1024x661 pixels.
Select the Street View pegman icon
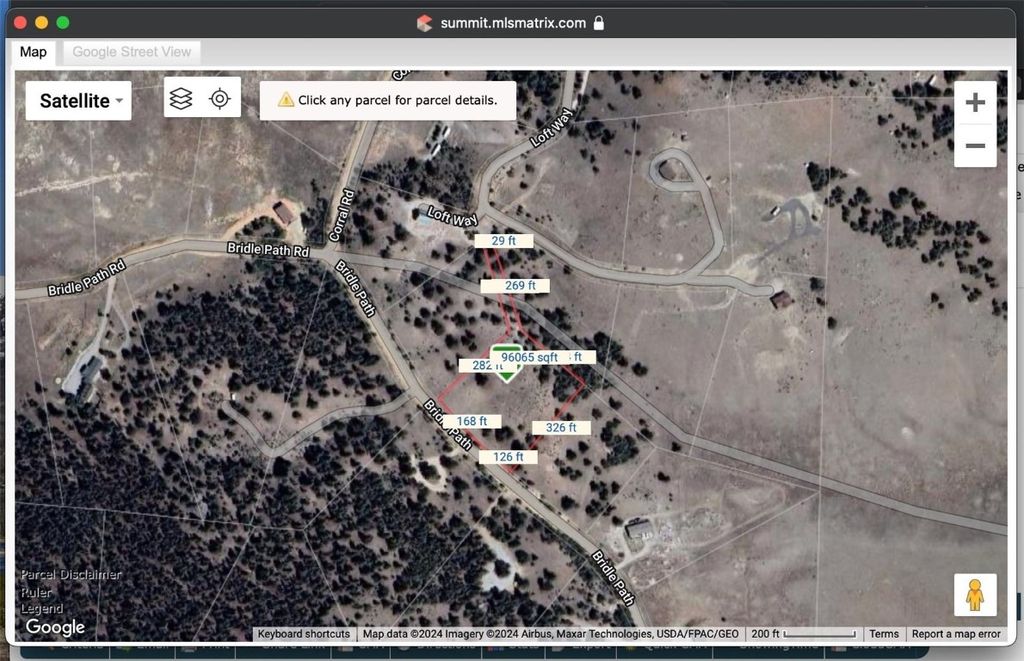(975, 595)
